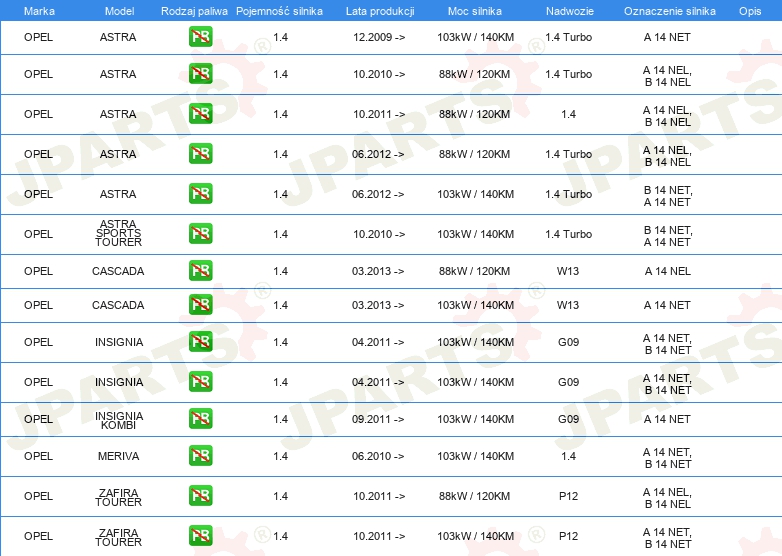Click the Opis column header
Viewport: 782px width, 556px height.
tap(749, 10)
